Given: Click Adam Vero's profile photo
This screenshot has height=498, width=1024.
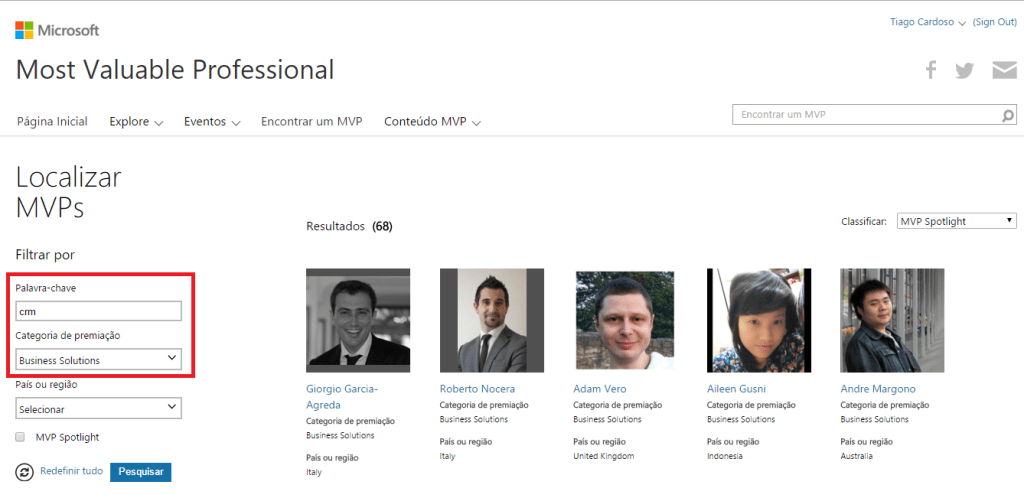Looking at the screenshot, I should [x=625, y=320].
